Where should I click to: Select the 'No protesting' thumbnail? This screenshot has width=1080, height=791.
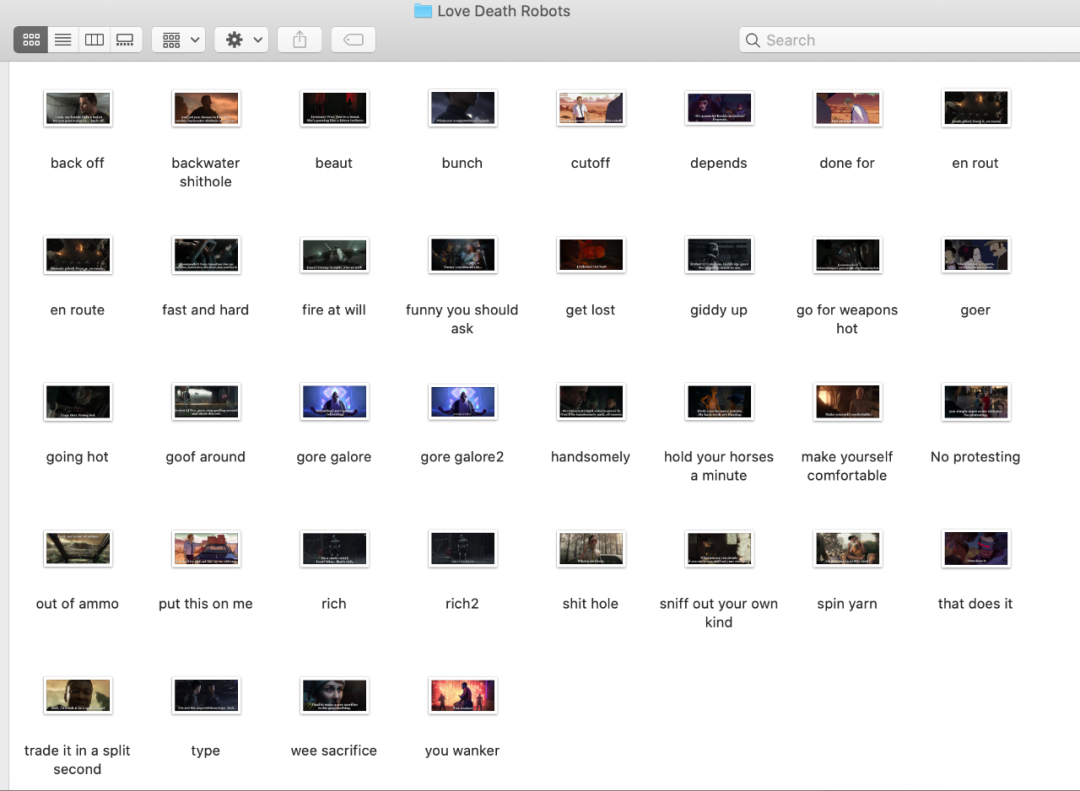click(975, 402)
